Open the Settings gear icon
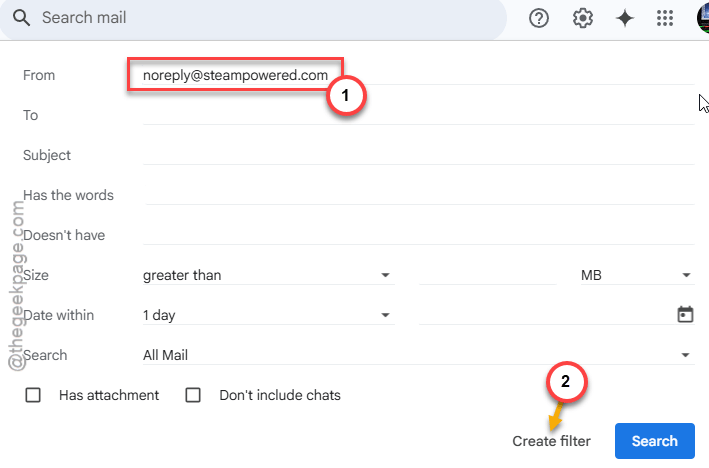 [x=582, y=19]
